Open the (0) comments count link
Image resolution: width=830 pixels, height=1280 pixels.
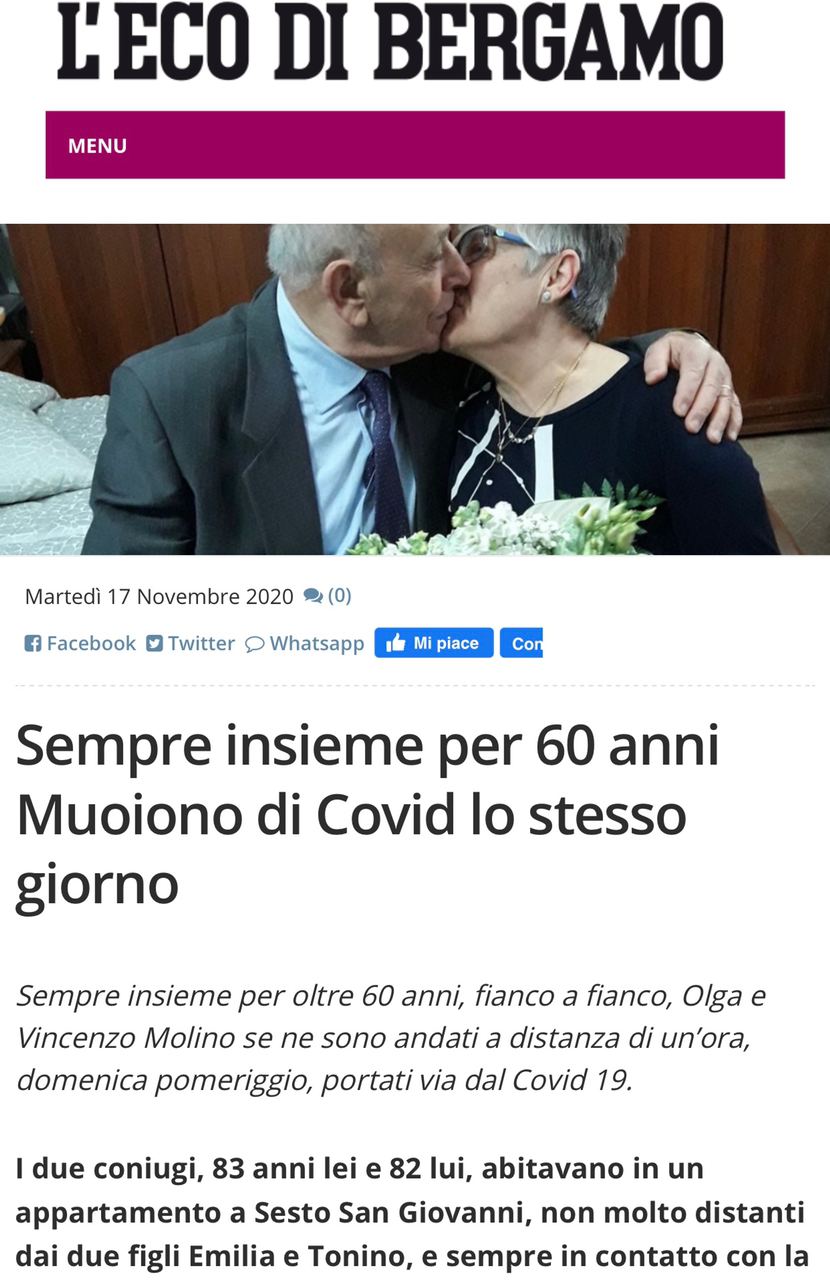click(340, 596)
